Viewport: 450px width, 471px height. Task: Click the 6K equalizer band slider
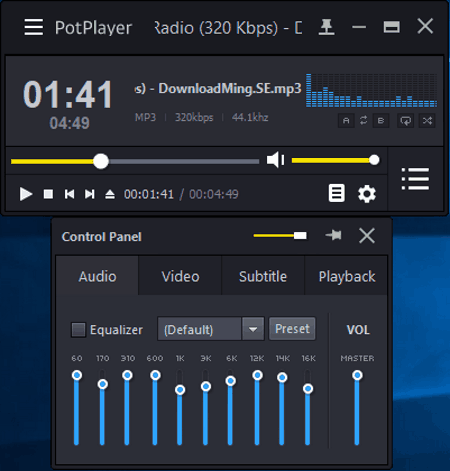coord(230,407)
